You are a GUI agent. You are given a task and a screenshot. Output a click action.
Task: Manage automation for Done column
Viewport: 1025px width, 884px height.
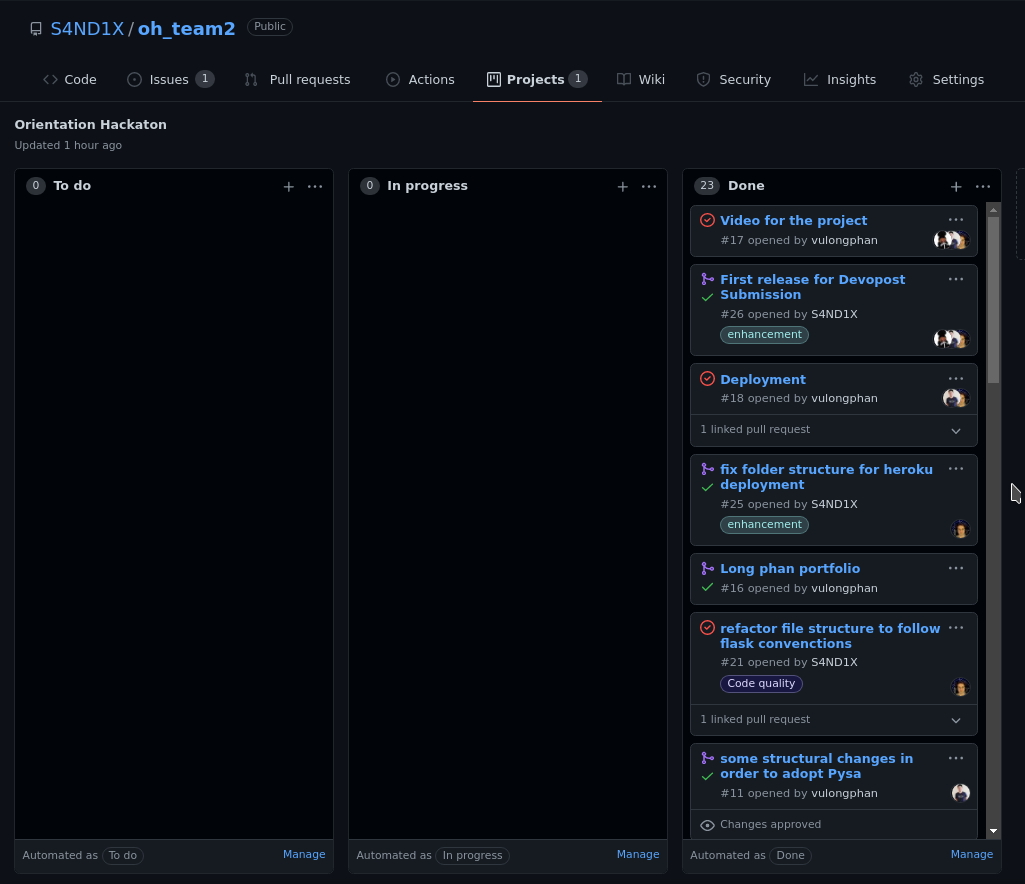point(971,855)
